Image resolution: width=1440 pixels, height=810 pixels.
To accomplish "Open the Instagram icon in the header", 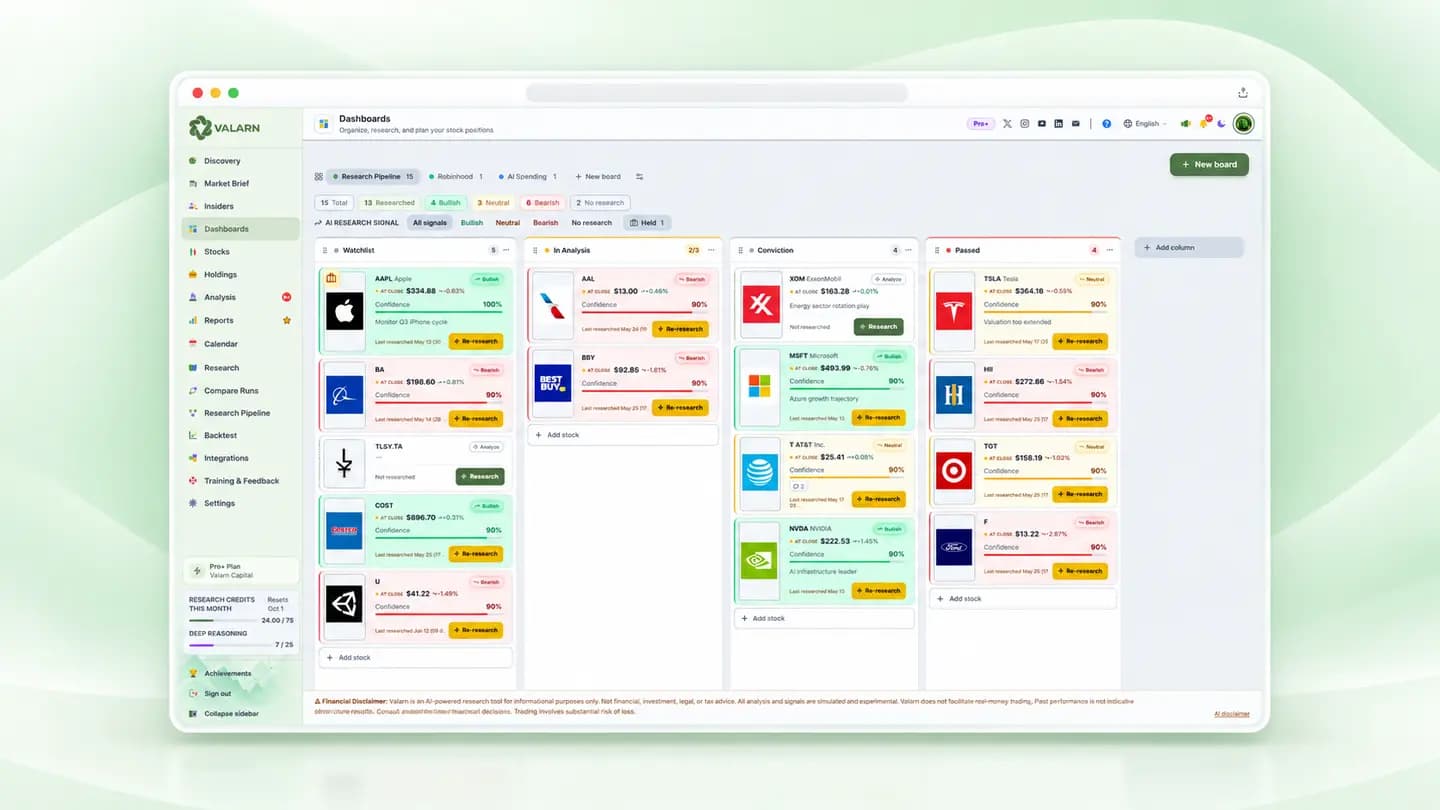I will coord(1024,124).
